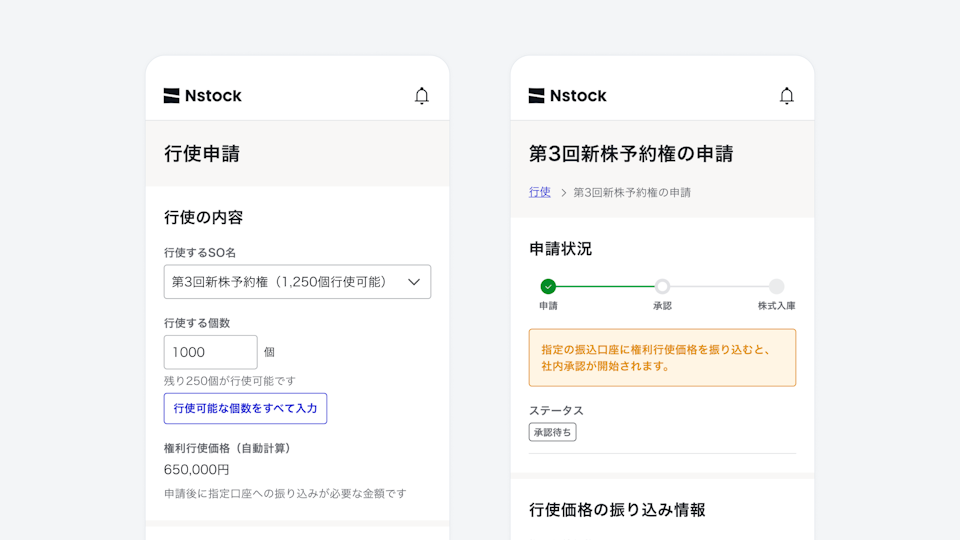Click the notification bell on the left screen

coord(422,96)
